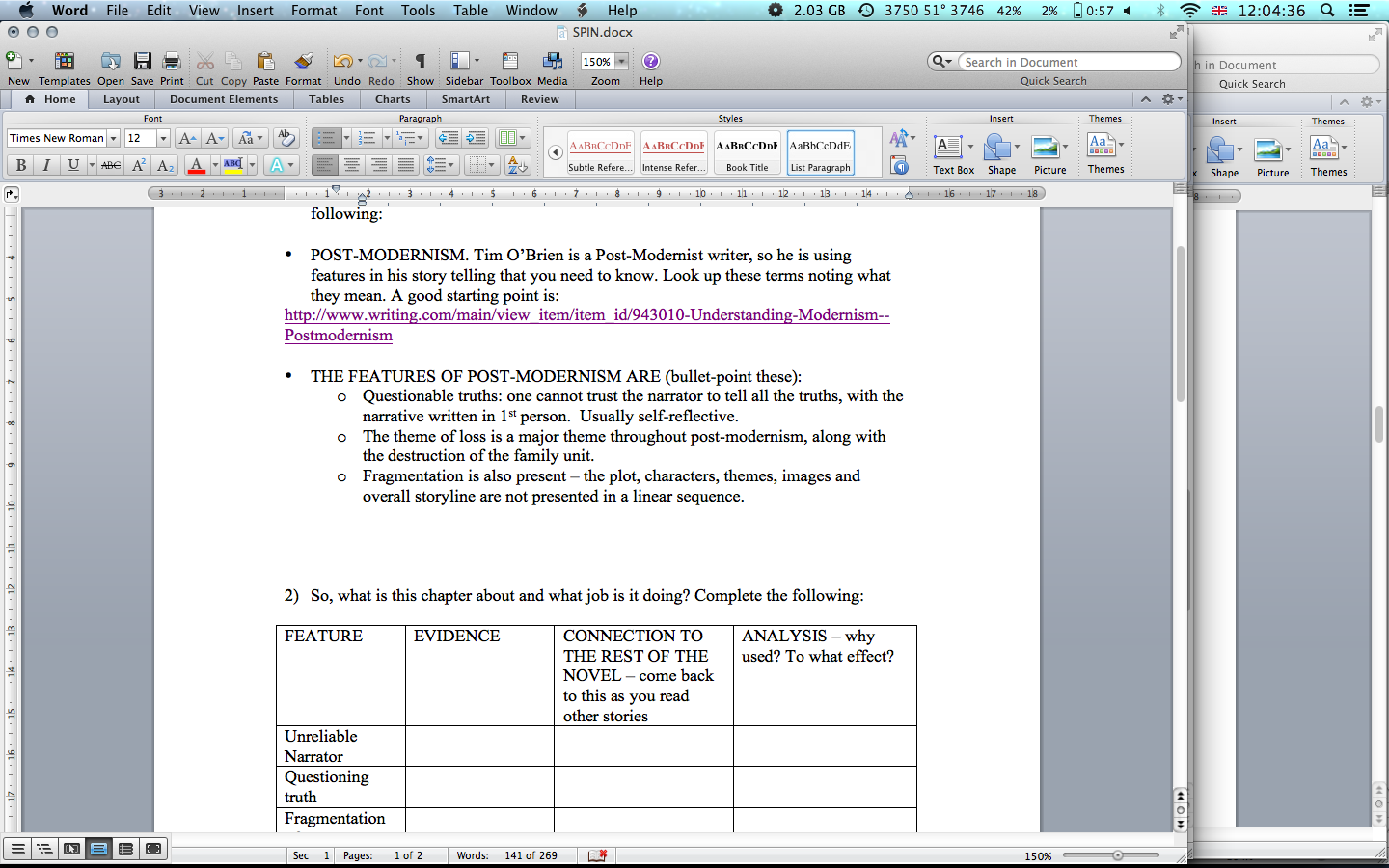Screen dimensions: 1389x868
Task: Click the Shape button in background window
Action: click(x=1224, y=157)
